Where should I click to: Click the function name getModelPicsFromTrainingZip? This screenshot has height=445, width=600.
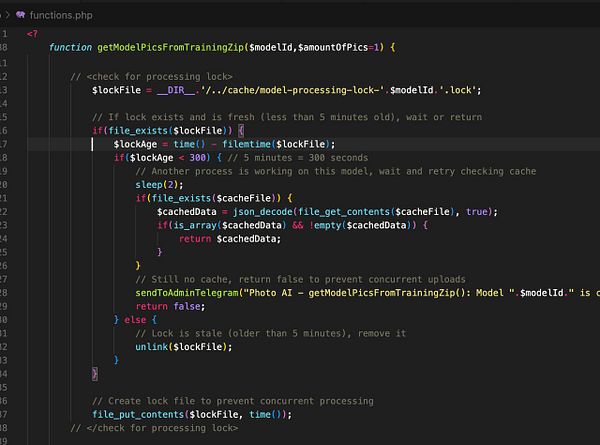(x=170, y=47)
